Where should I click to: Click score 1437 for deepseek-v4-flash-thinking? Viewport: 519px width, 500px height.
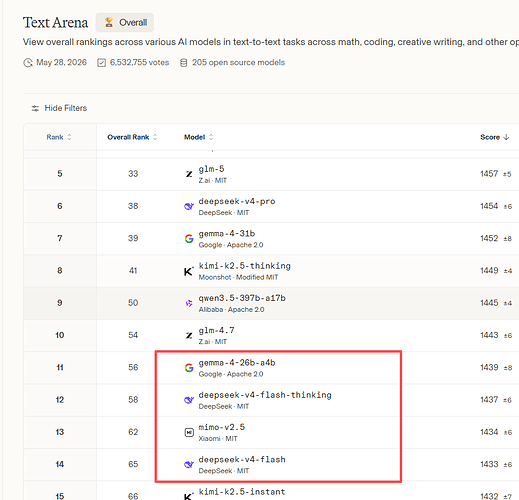pyautogui.click(x=489, y=399)
